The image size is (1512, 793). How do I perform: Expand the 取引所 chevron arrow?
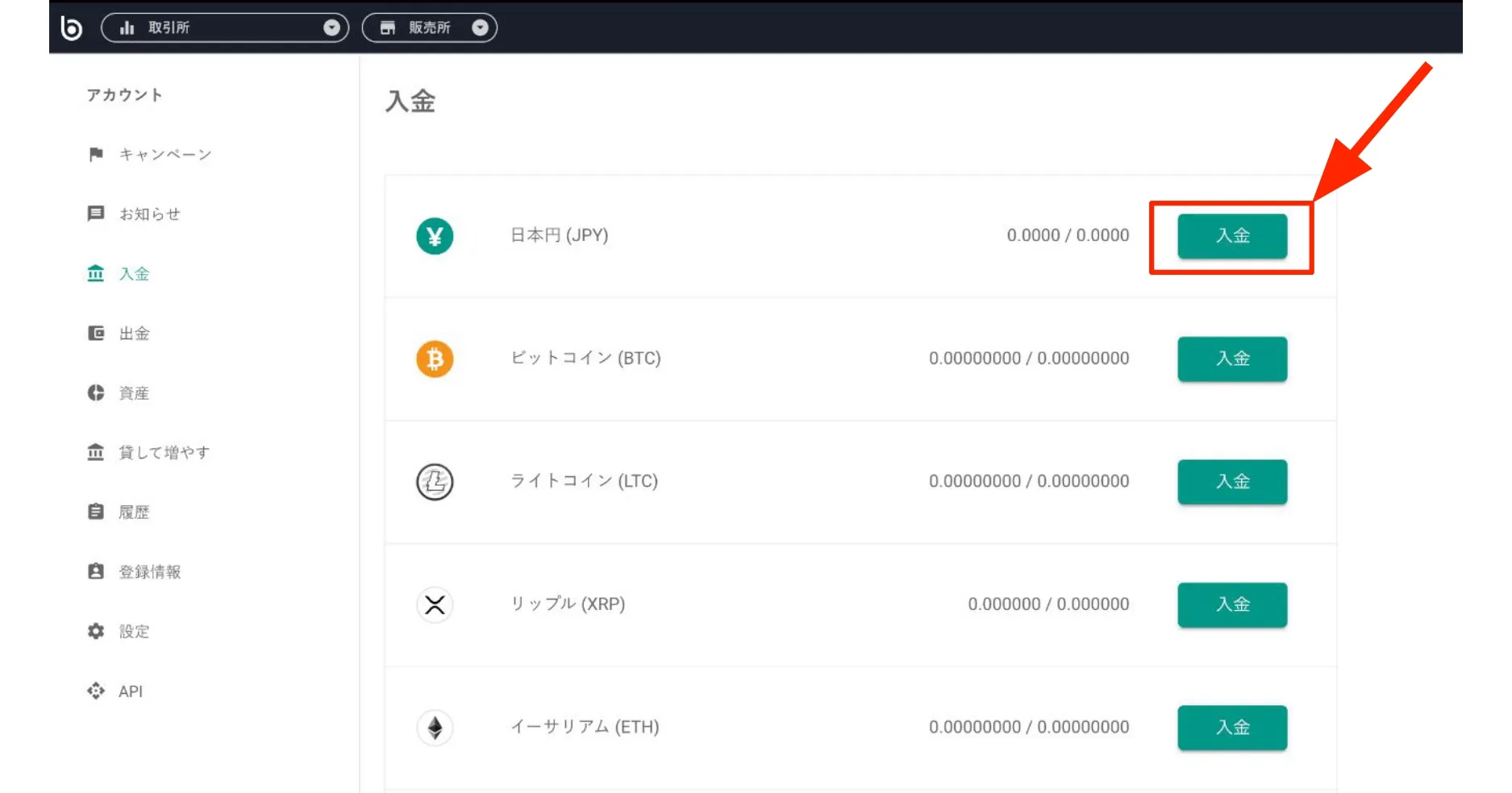click(331, 27)
